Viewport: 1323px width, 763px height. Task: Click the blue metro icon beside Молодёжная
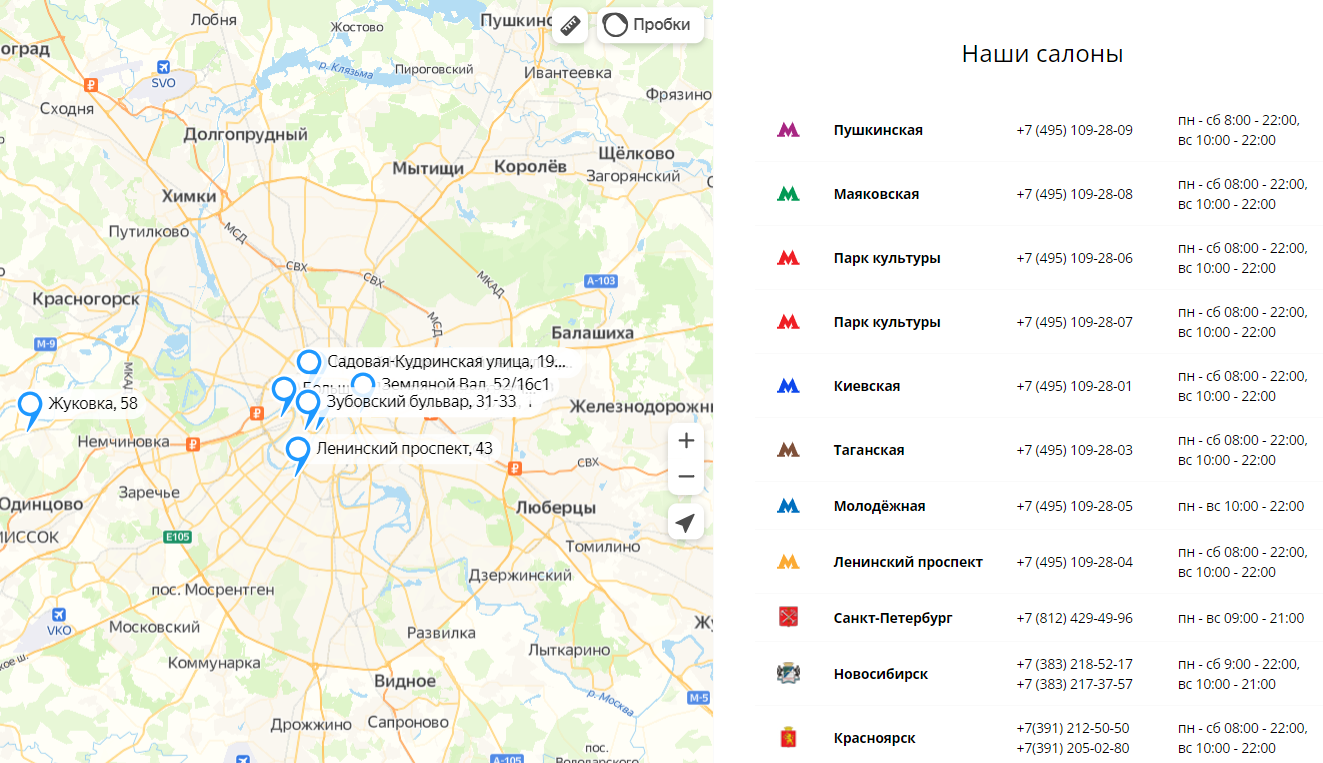click(x=788, y=506)
